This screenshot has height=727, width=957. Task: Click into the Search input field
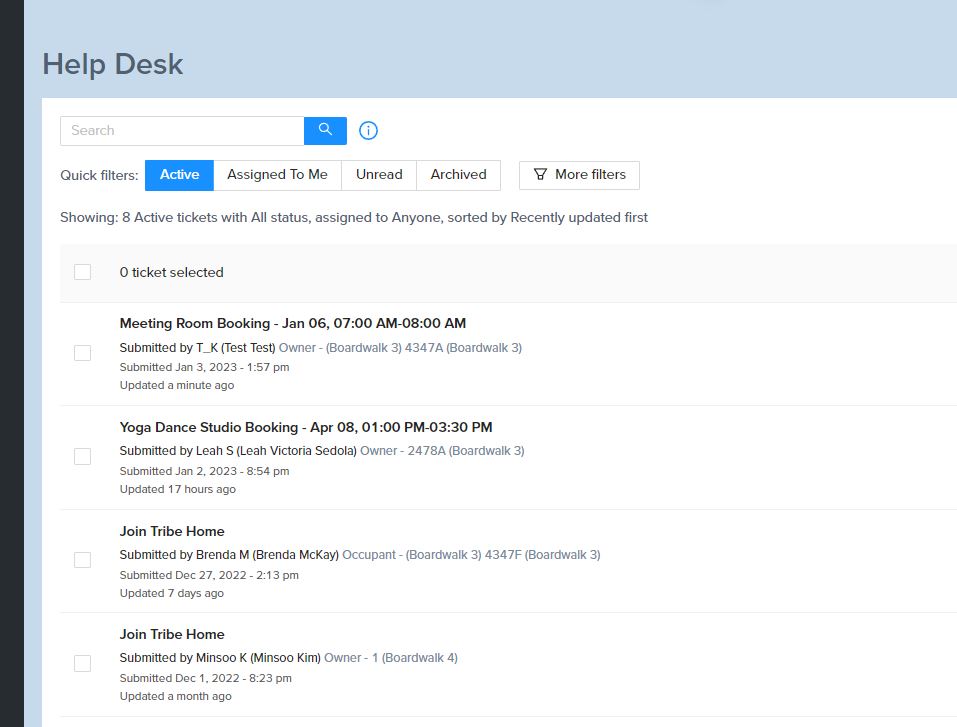tap(182, 131)
